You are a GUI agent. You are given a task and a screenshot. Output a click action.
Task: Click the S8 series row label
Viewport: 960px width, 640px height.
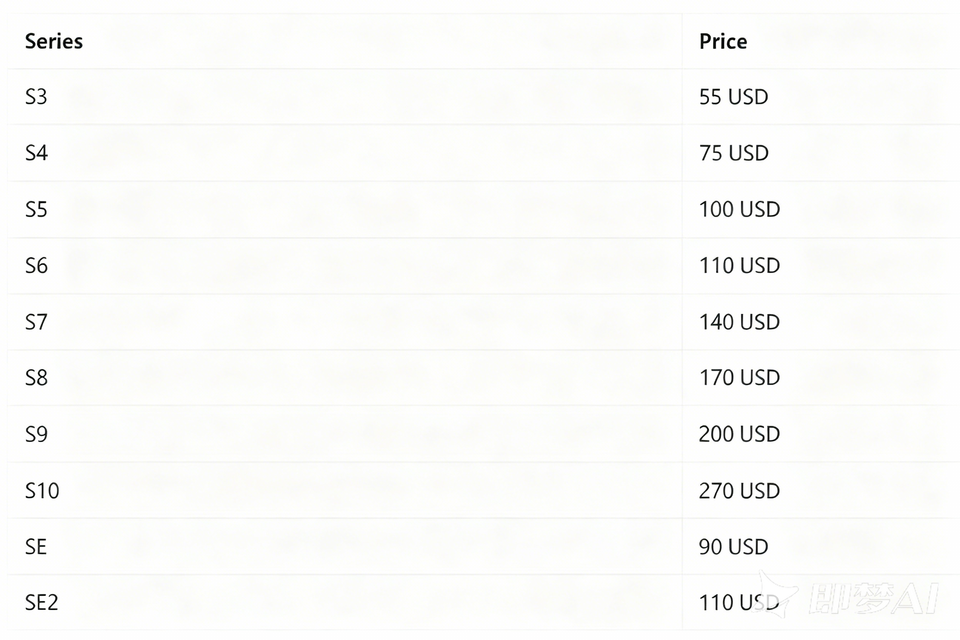pos(36,378)
